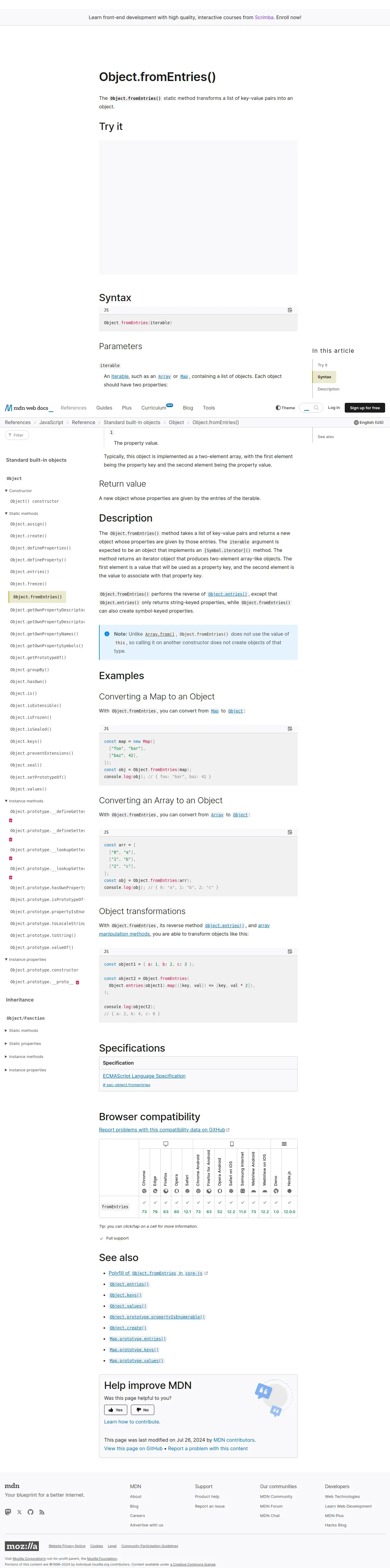Open Learn how to contribute link
The height and width of the screenshot is (1568, 390).
132,1422
